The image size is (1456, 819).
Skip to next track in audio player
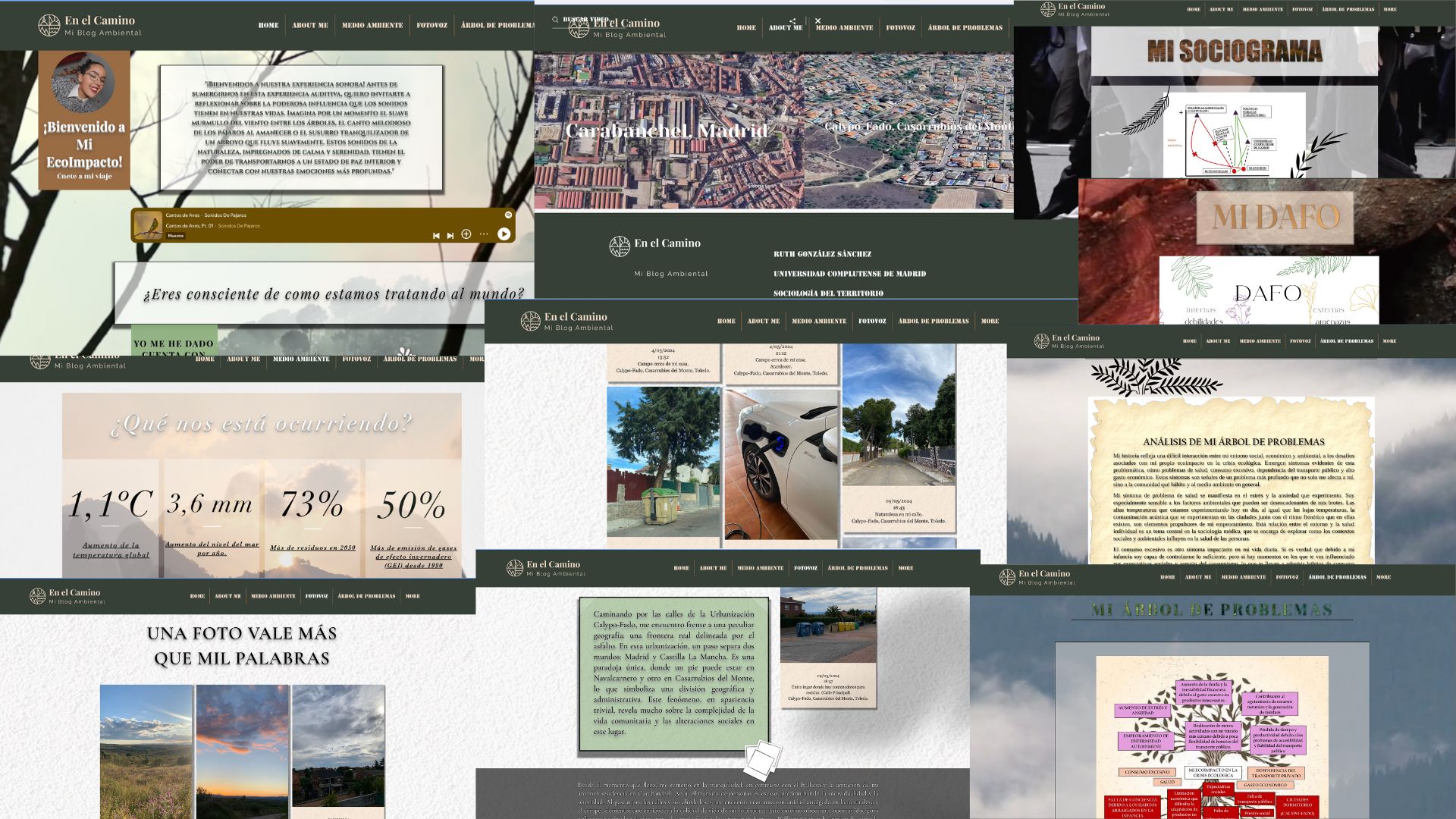tap(450, 236)
